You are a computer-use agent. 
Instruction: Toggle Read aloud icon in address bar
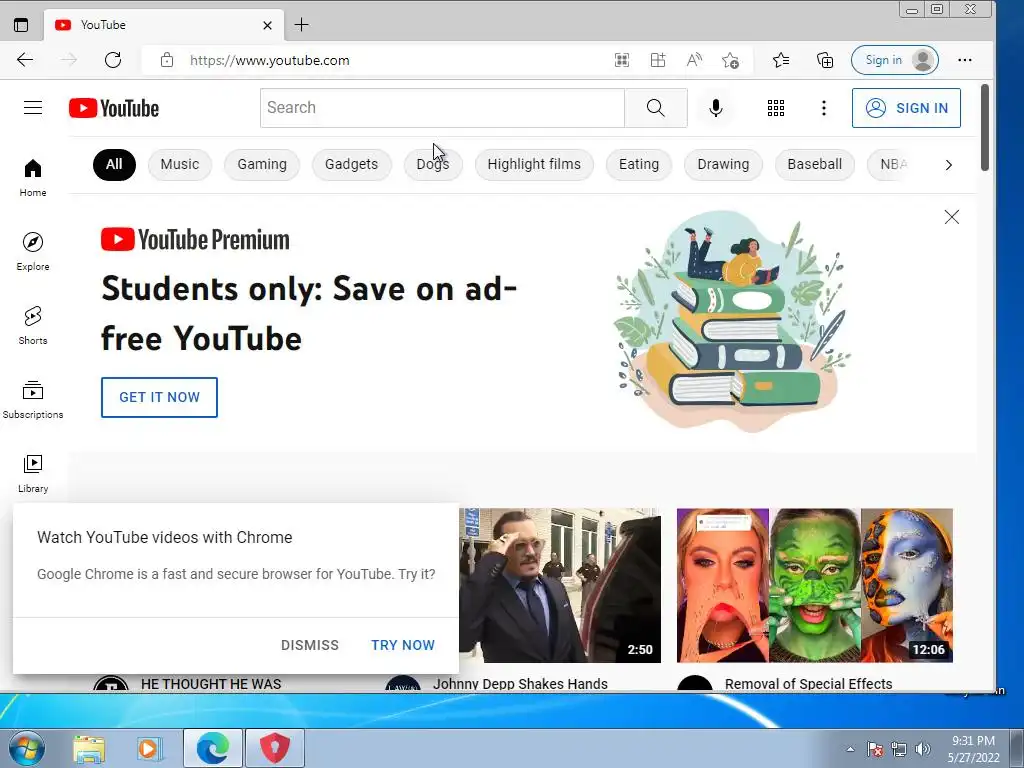[694, 60]
